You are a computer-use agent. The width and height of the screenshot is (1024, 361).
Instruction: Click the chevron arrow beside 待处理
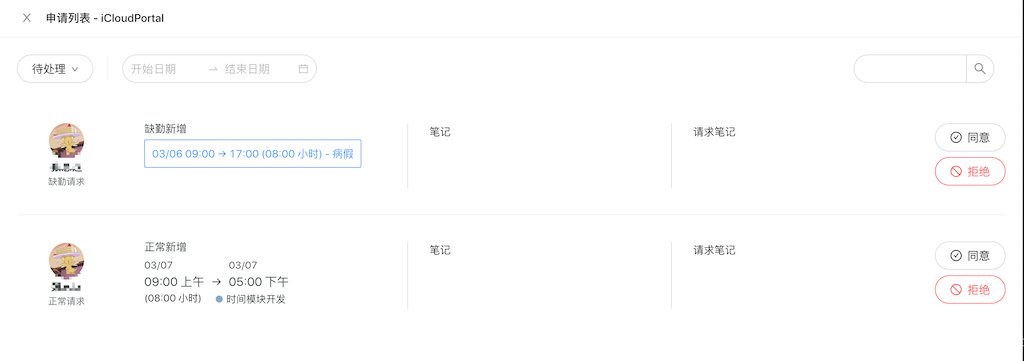(x=75, y=69)
